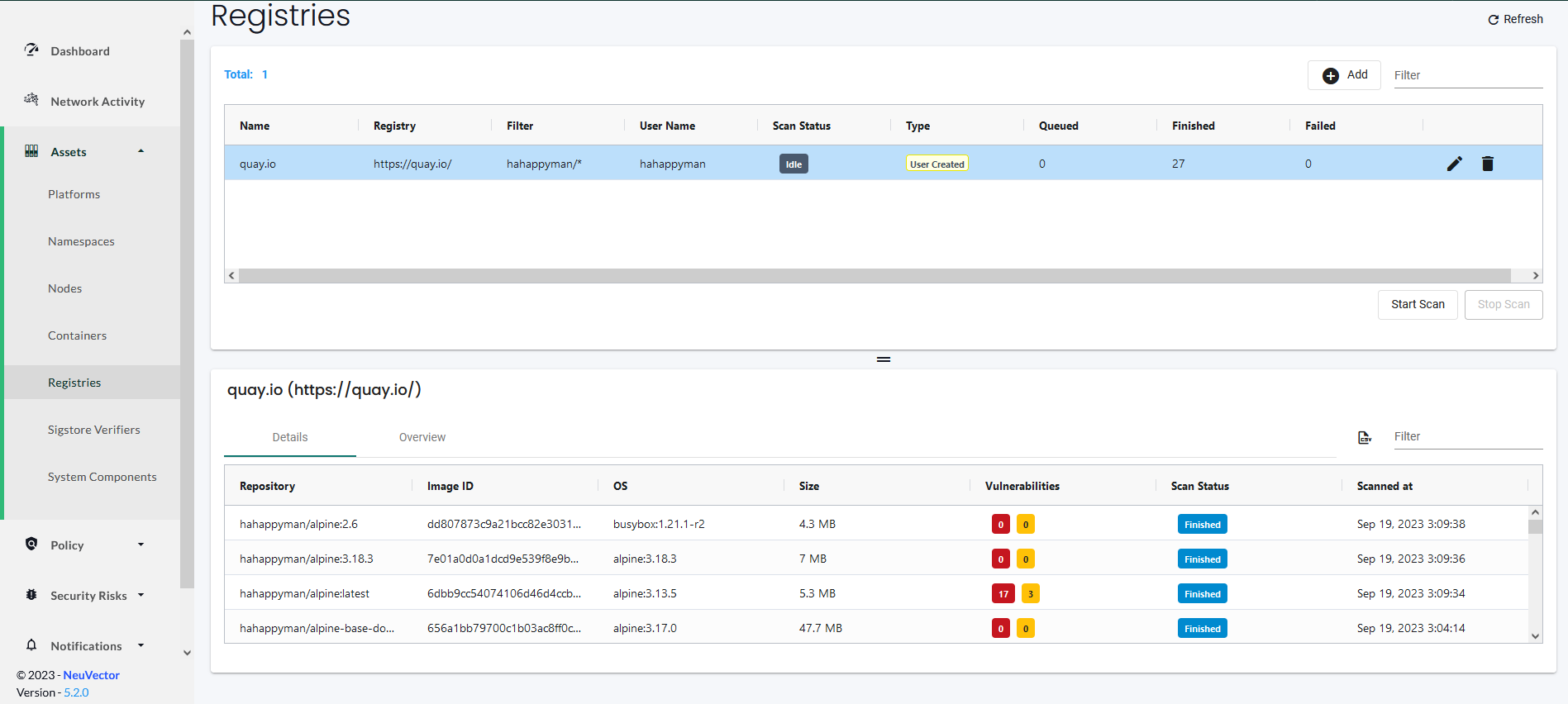Click the horizontal scrollbar of registries table
1568x704 pixels.
[875, 276]
